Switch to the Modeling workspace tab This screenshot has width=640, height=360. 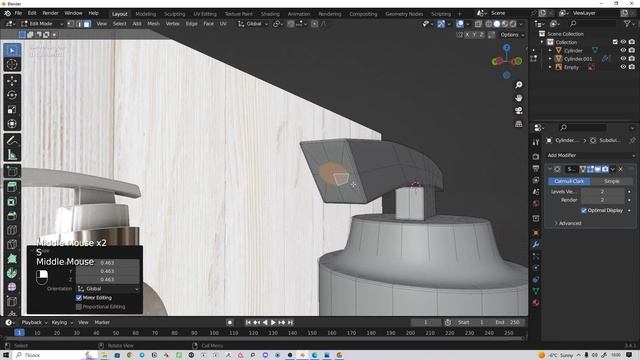(146, 14)
